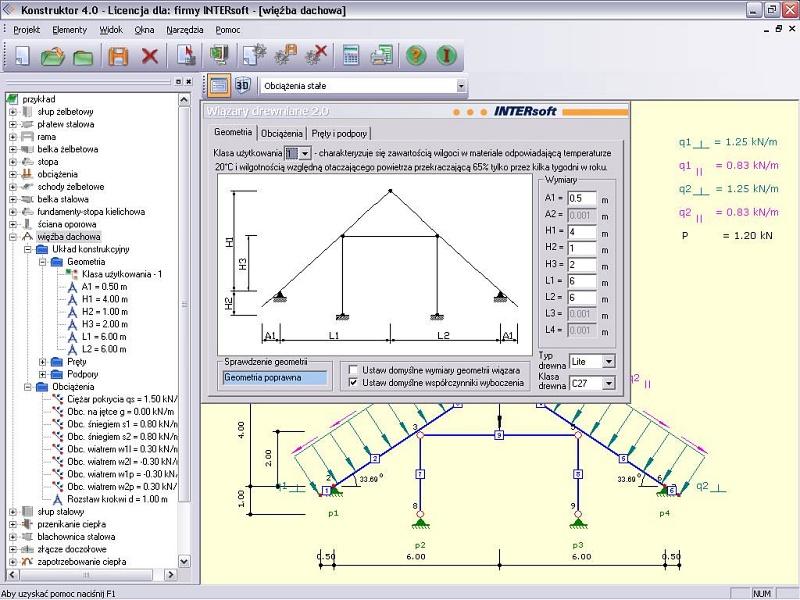Image resolution: width=800 pixels, height=600 pixels.
Task: Select the H1 = 4.00 m tree item
Action: pyautogui.click(x=105, y=299)
